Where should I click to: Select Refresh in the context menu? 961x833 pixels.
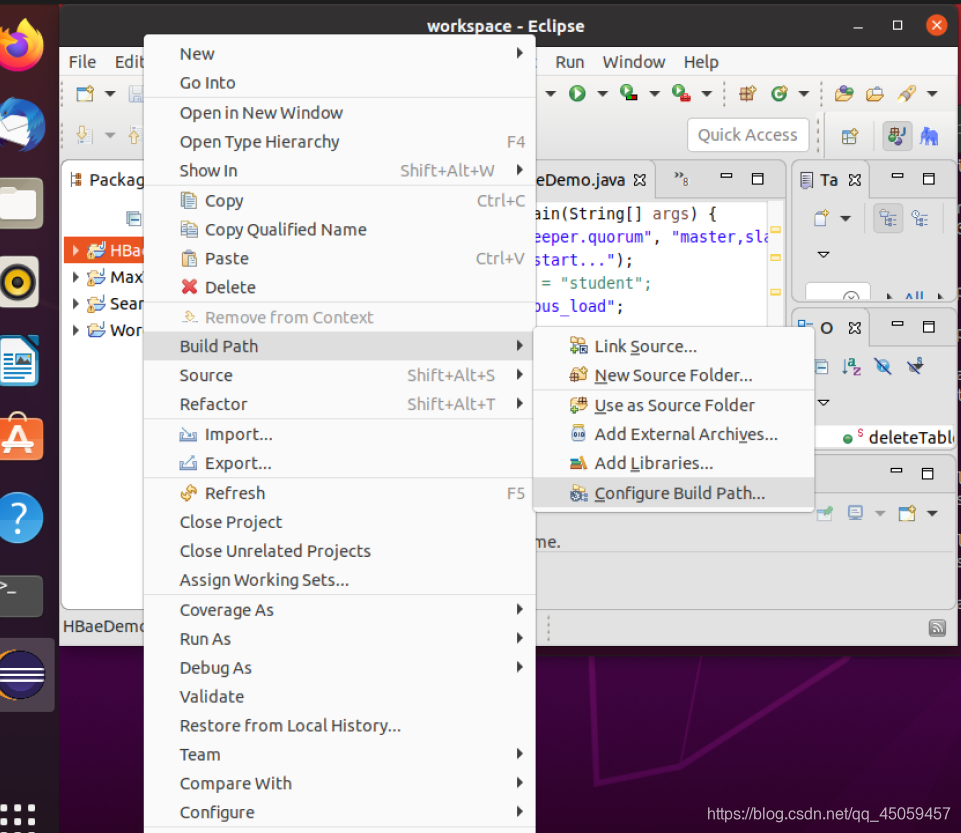point(340,493)
